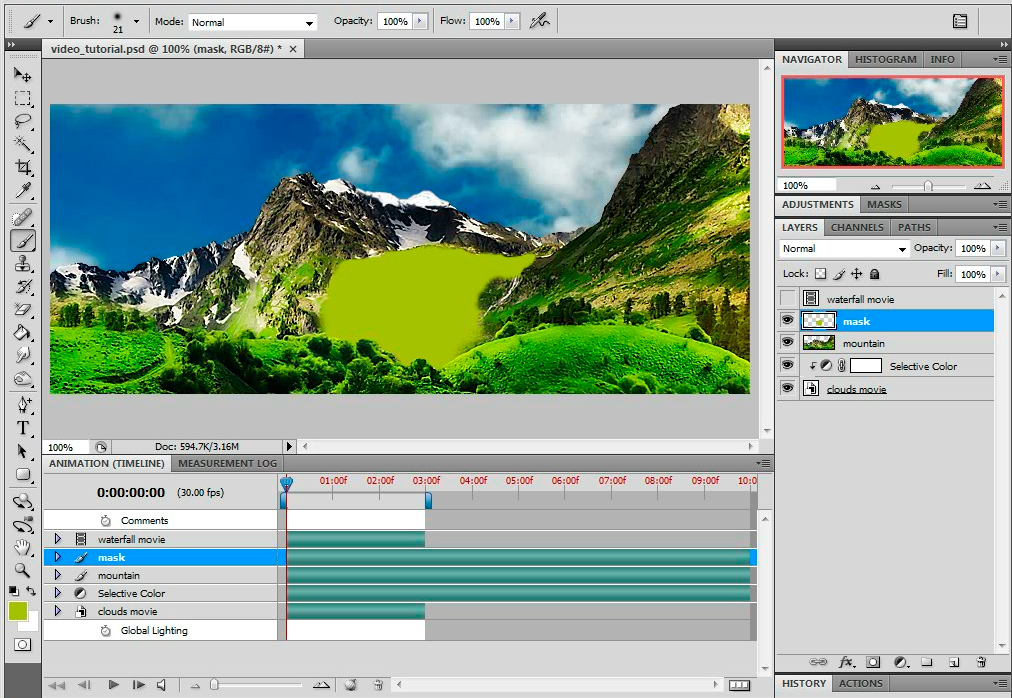Add a layer mask

873,662
